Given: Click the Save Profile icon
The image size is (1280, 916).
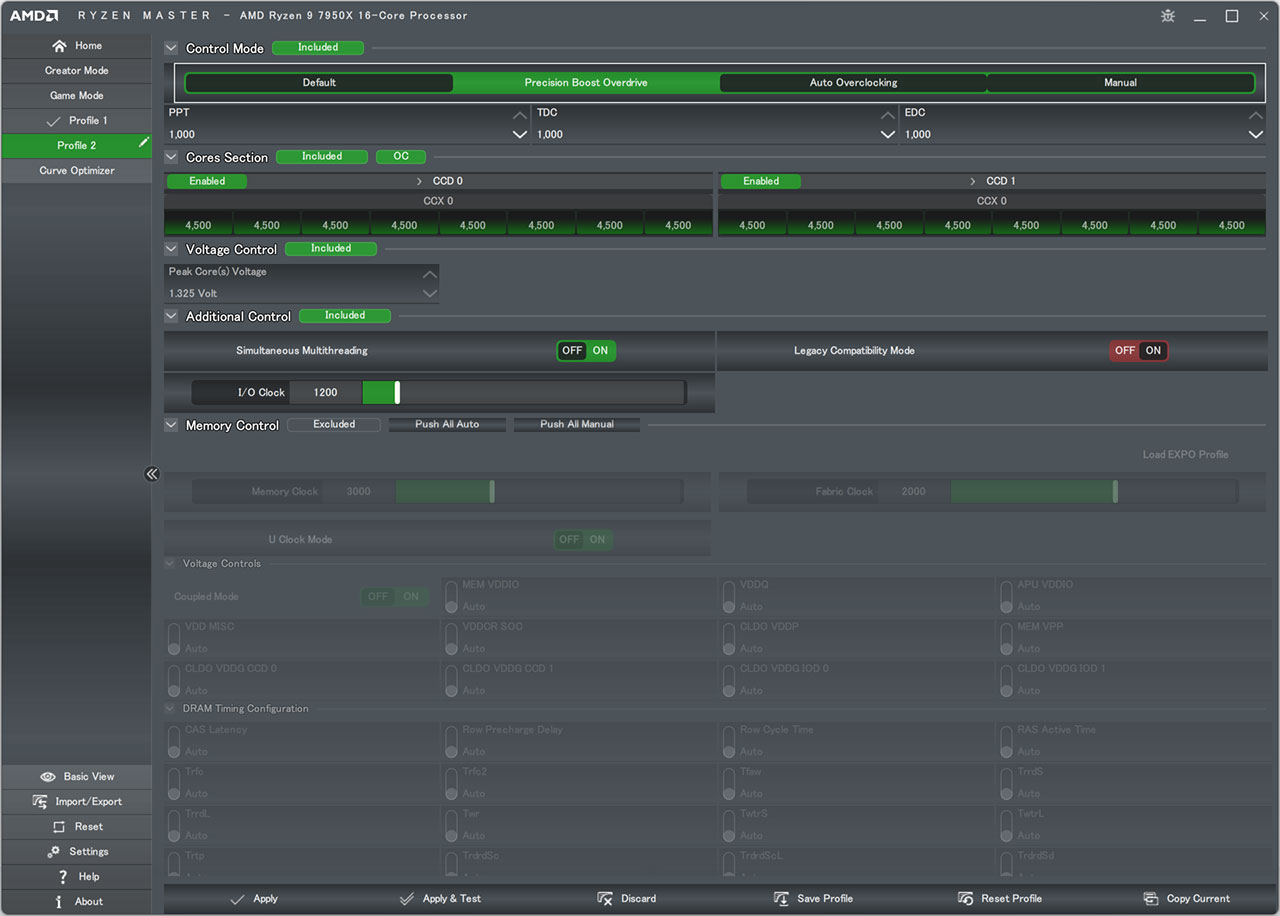Looking at the screenshot, I should pos(781,899).
